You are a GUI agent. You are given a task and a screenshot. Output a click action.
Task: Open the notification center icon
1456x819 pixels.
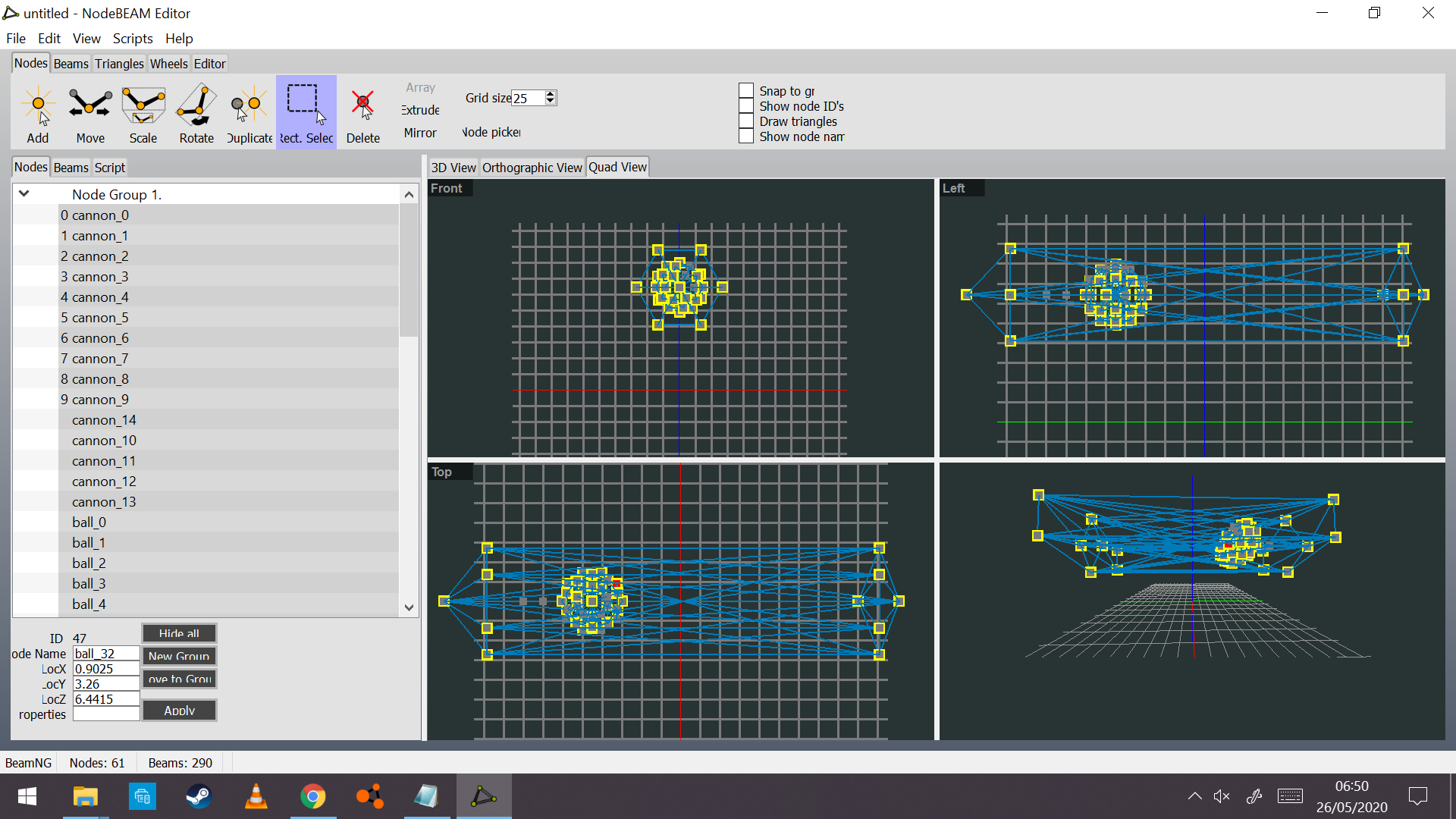pos(1417,796)
